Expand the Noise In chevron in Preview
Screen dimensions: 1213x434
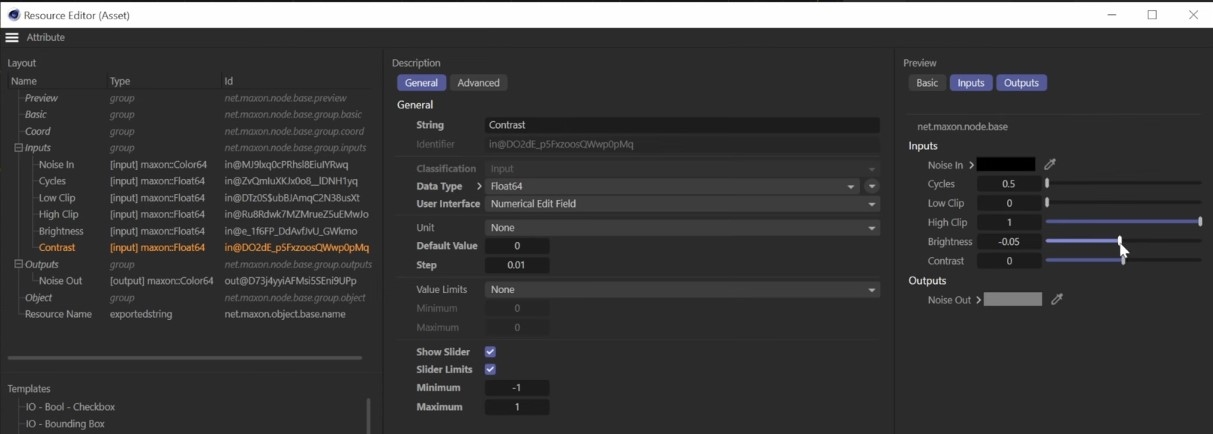(971, 165)
